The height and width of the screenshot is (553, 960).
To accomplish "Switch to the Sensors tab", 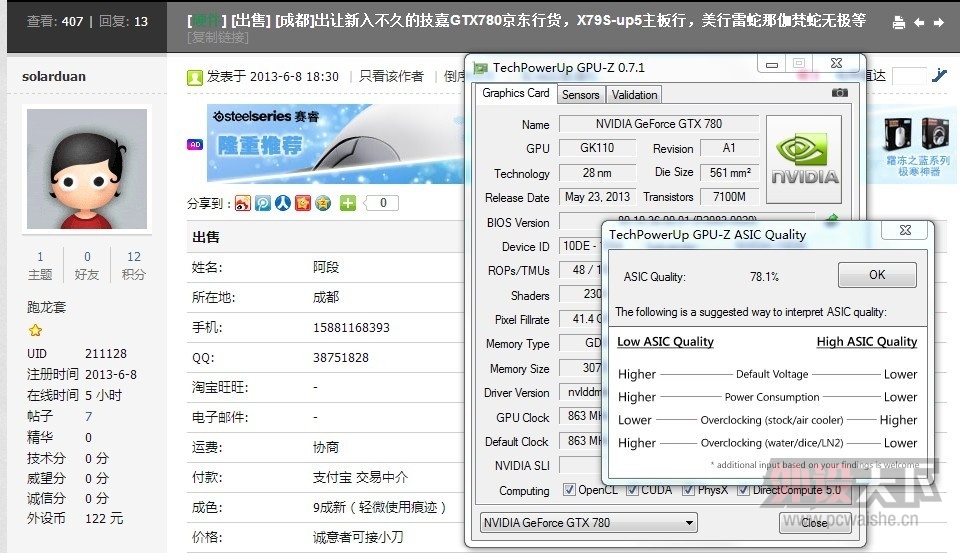I will click(x=580, y=95).
